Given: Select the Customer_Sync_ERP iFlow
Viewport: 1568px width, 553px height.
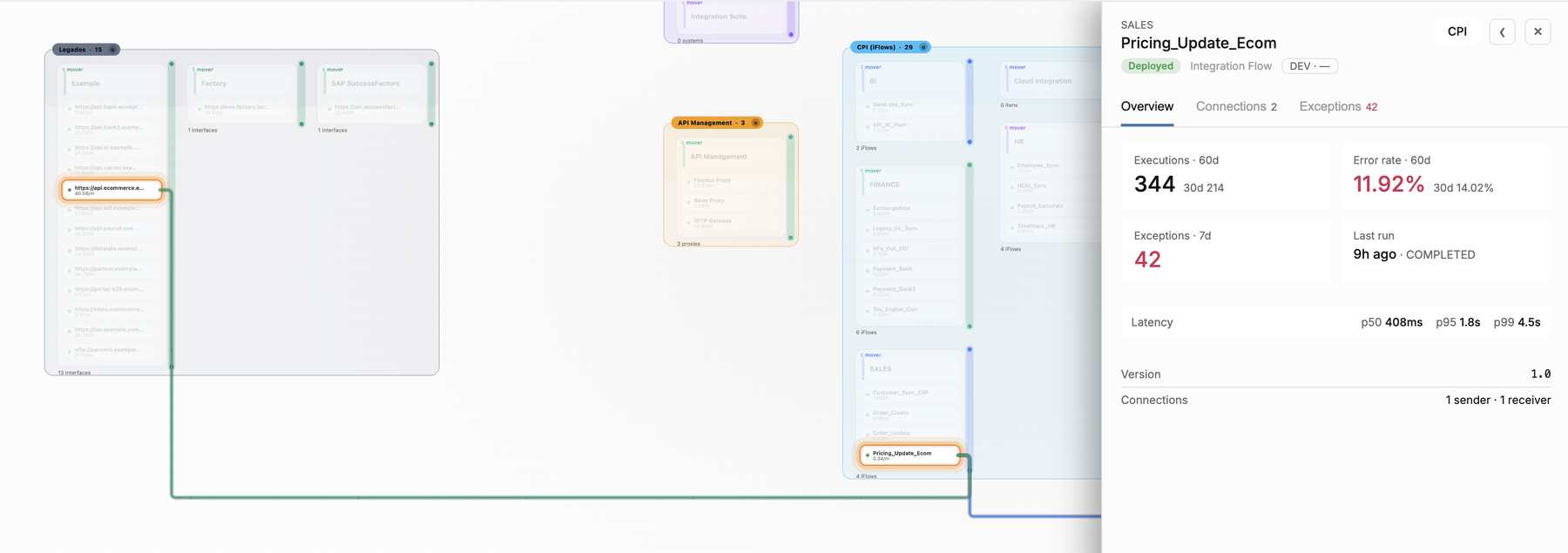Looking at the screenshot, I should [x=911, y=395].
